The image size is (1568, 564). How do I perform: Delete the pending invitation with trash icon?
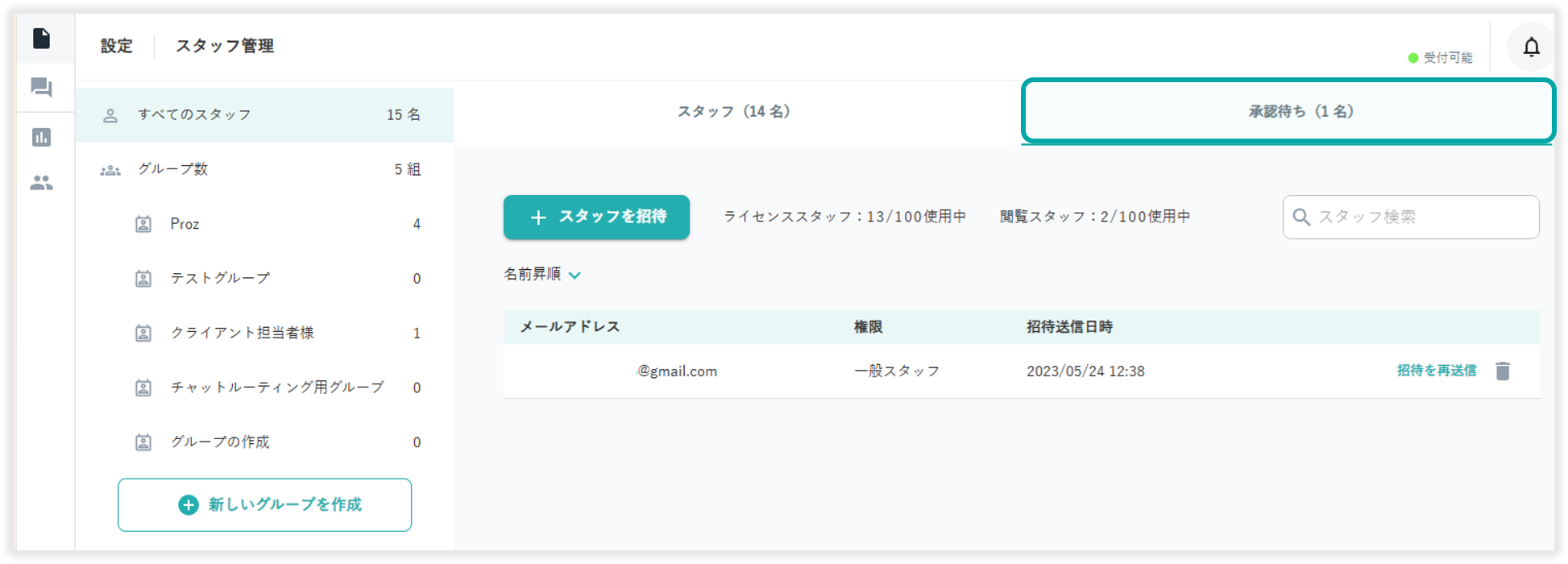point(1503,371)
